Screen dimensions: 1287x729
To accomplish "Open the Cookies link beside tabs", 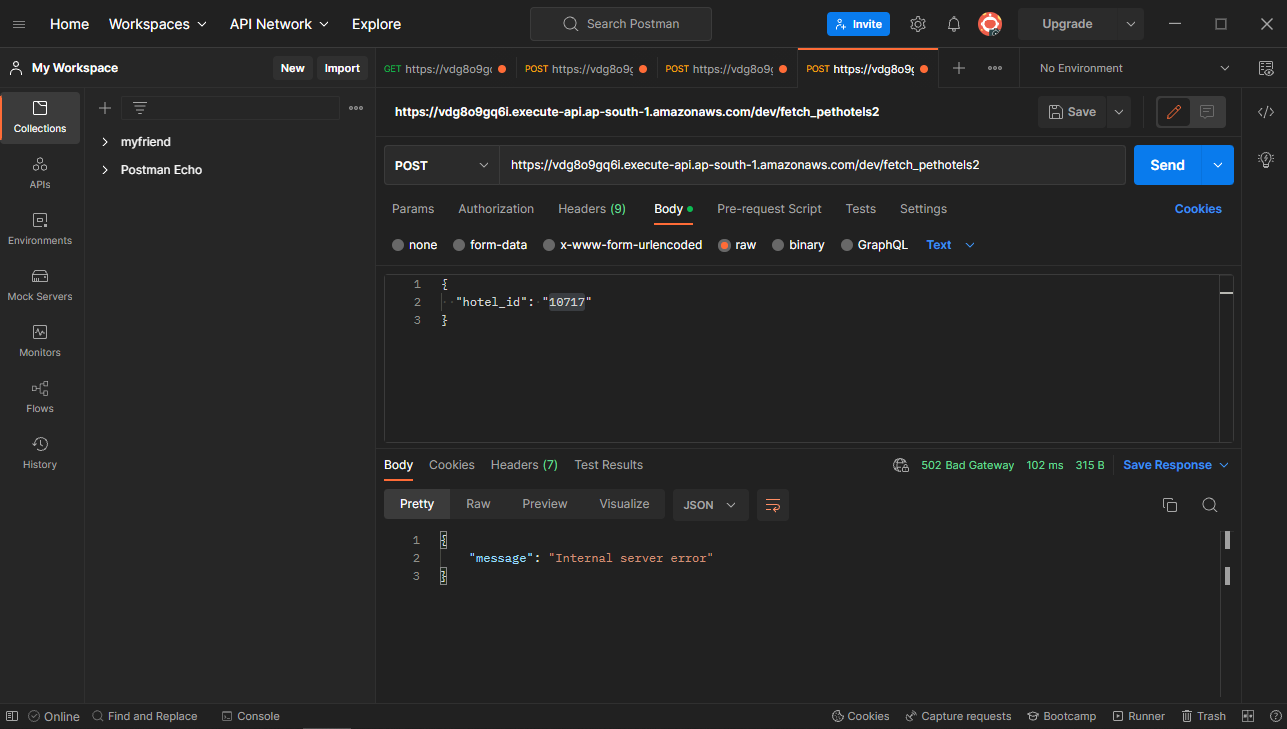I will [1198, 209].
